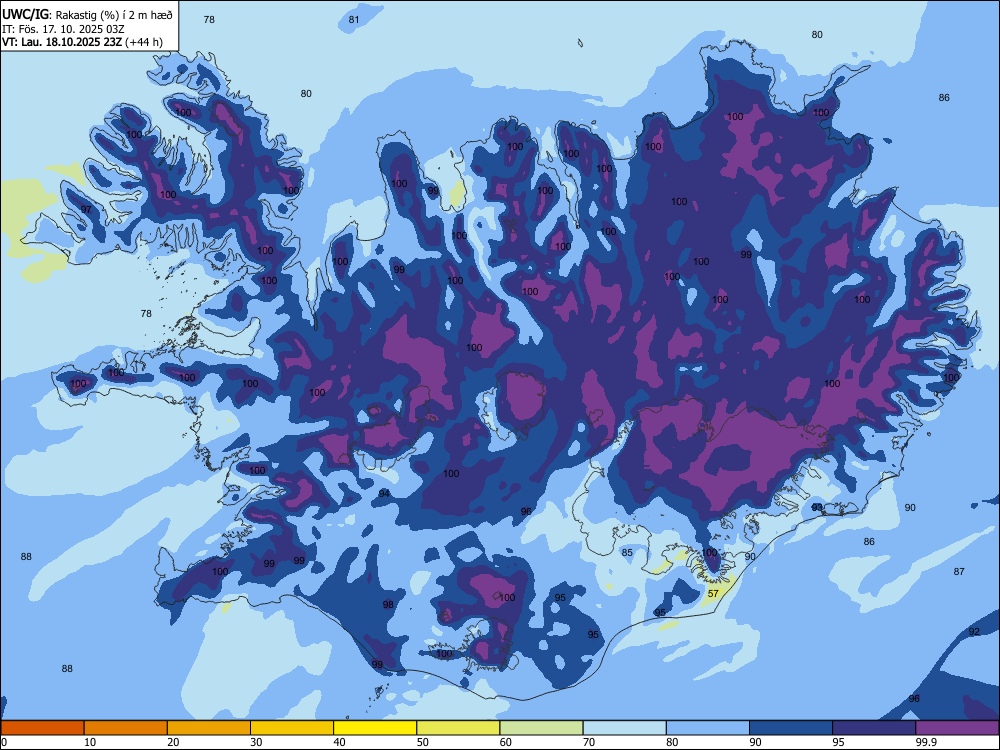Viewport: 1000px width, 750px height.
Task: Click the purple above-99.9 legend swatch
Action: click(957, 728)
